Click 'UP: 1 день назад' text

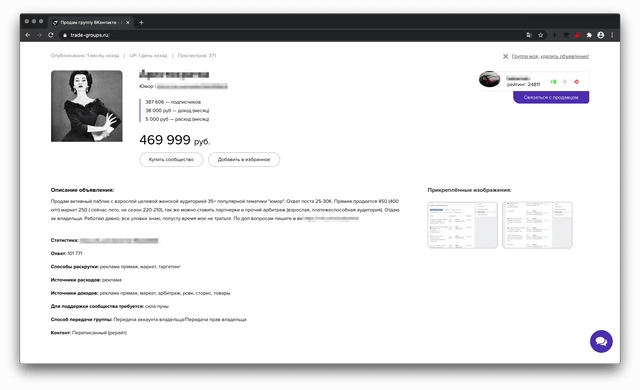click(148, 55)
